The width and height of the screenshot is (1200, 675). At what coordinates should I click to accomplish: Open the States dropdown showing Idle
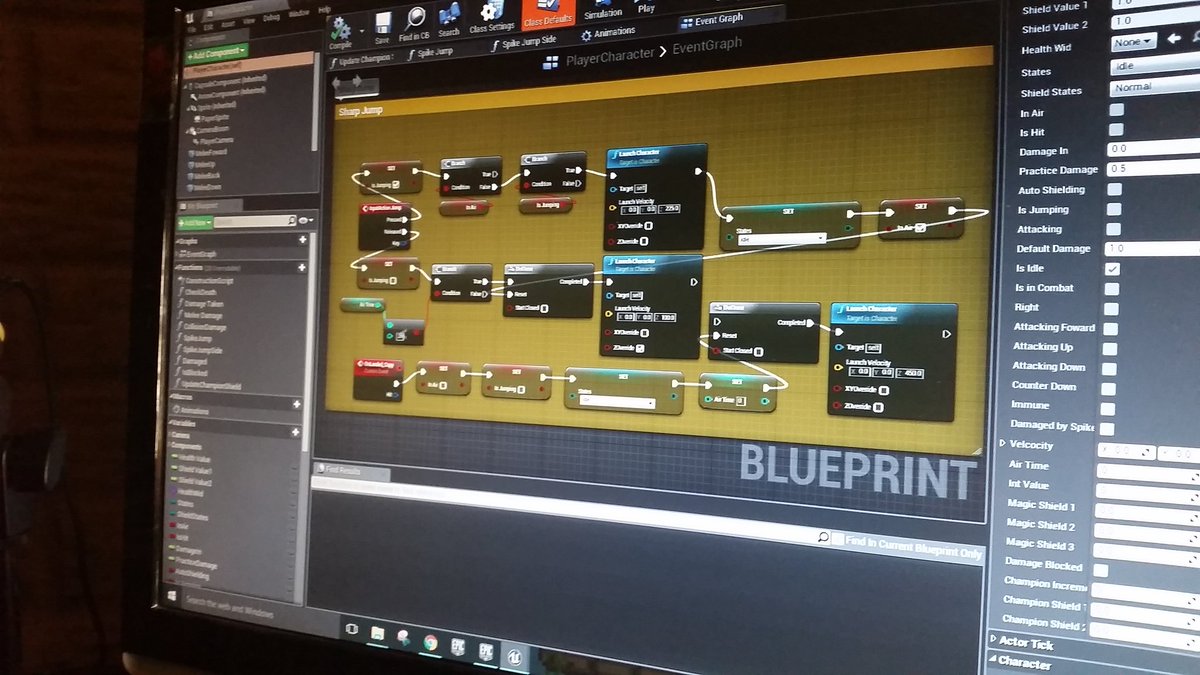point(1154,66)
